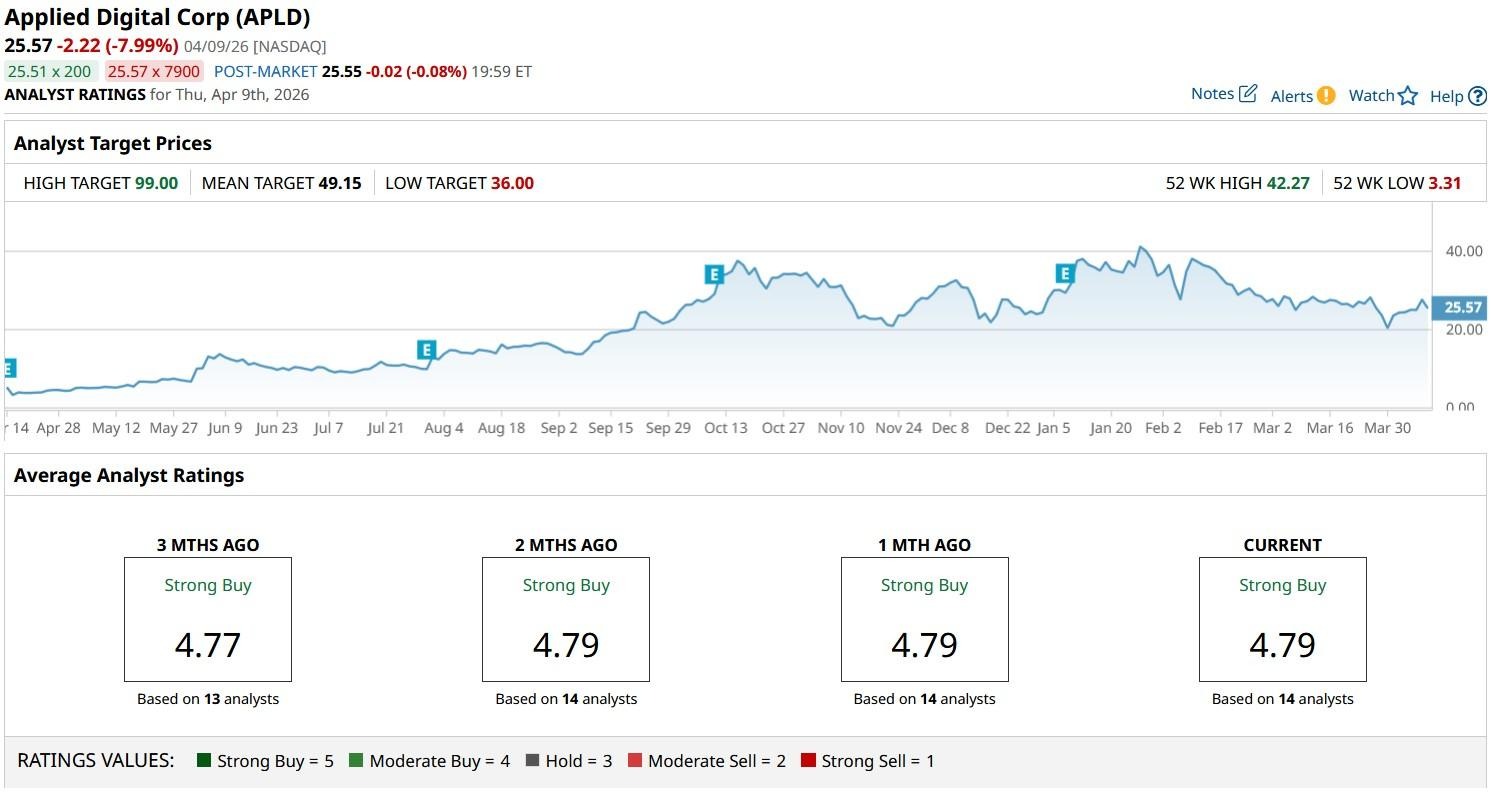1491x792 pixels.
Task: Click the Hold gray legend swatch
Action: point(532,761)
